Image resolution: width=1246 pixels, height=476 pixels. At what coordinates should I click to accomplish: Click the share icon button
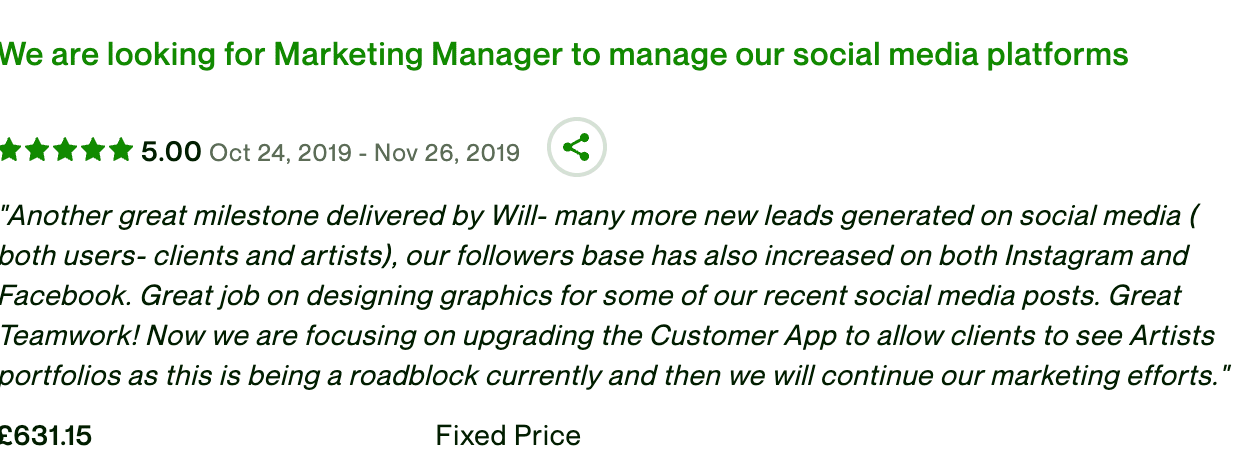pyautogui.click(x=576, y=148)
